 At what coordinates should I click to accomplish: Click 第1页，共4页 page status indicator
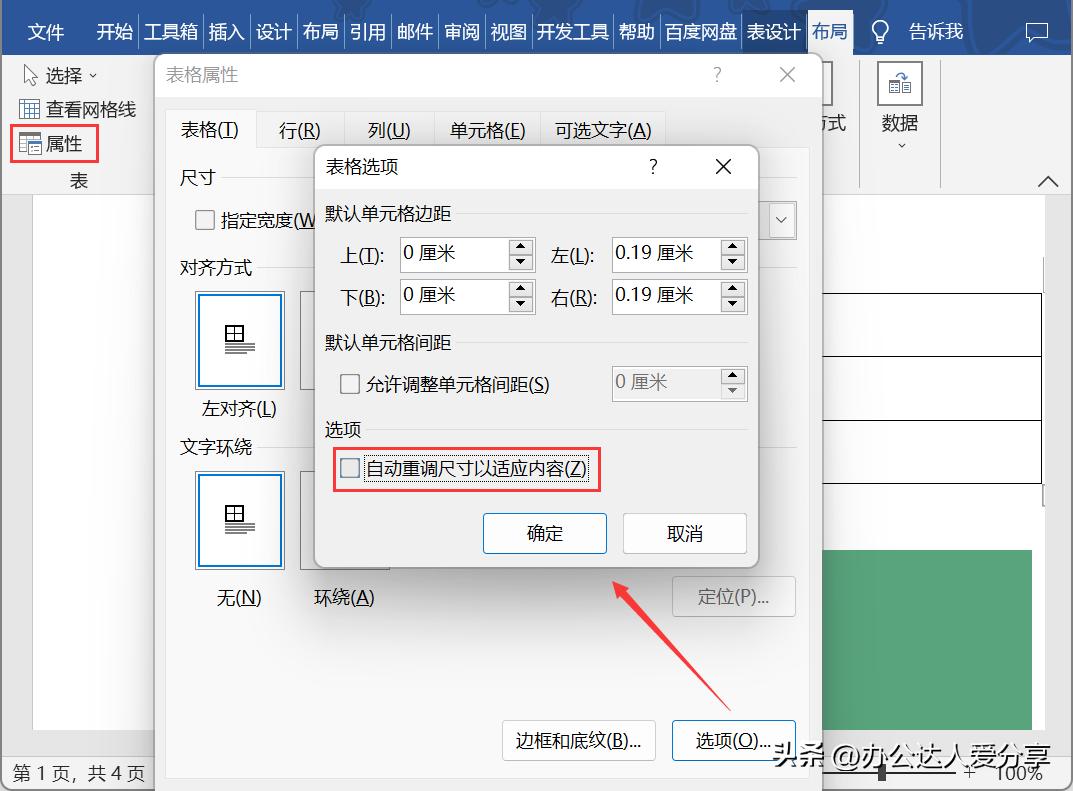click(78, 773)
